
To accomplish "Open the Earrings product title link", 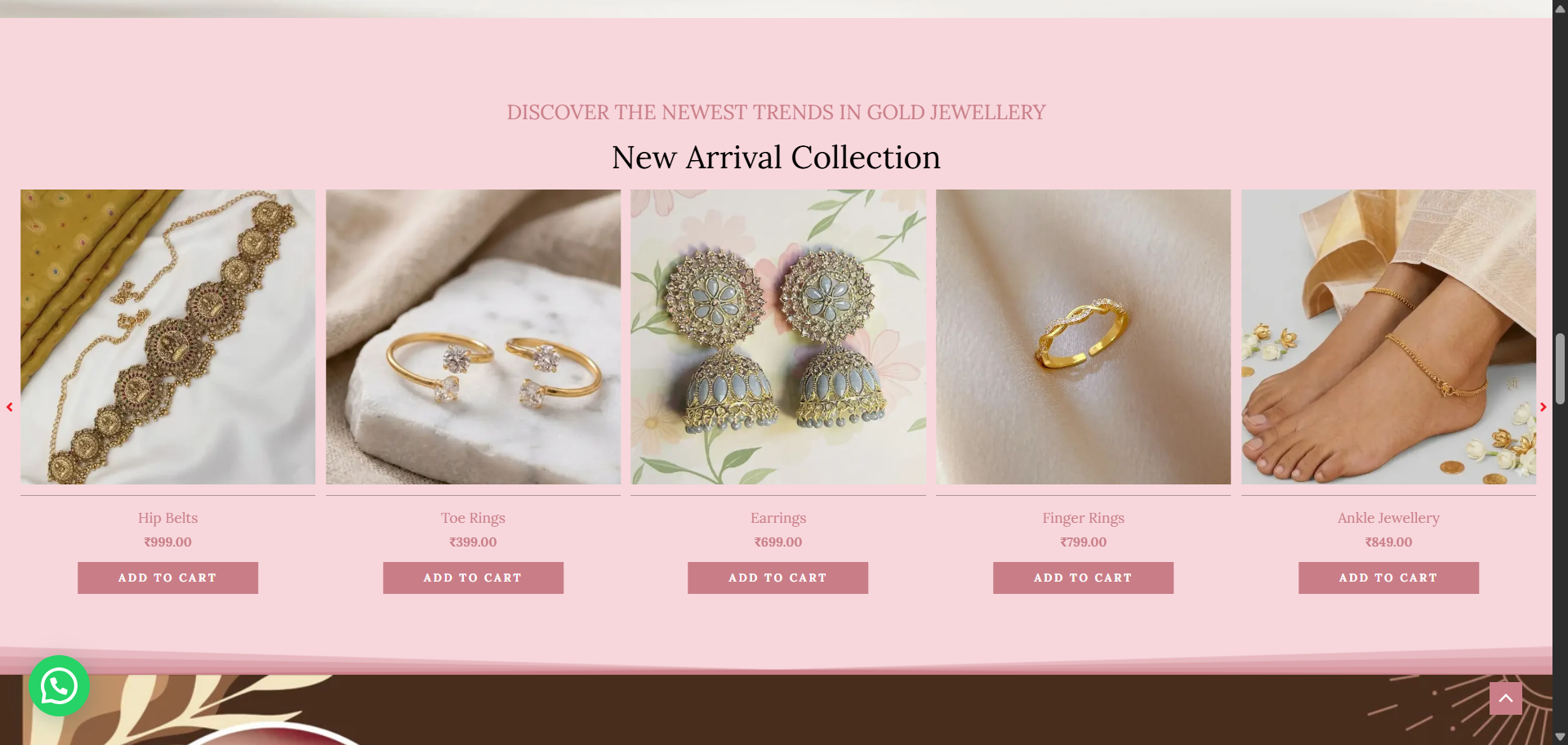I will [778, 518].
